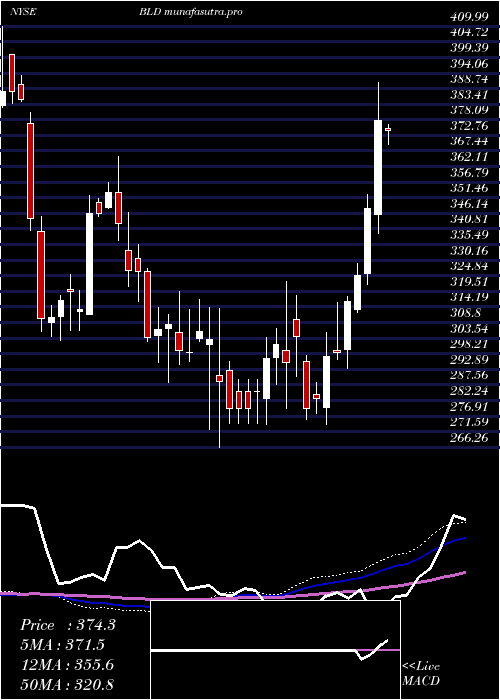Viewport: 500px width, 700px height.
Task: Select the 409.99 price axis label
Action: pos(468,17)
